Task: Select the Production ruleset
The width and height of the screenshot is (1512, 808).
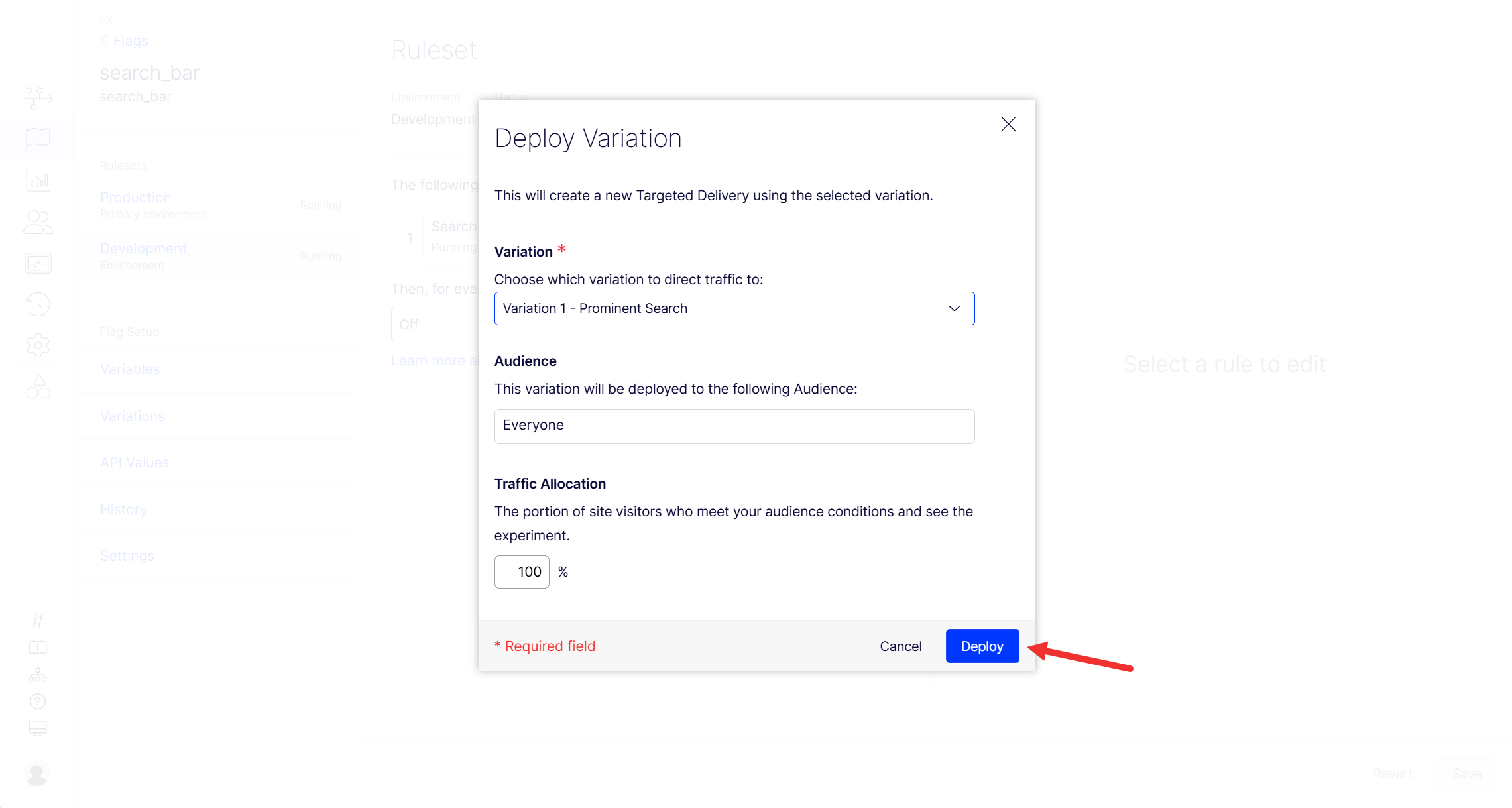Action: coord(136,198)
